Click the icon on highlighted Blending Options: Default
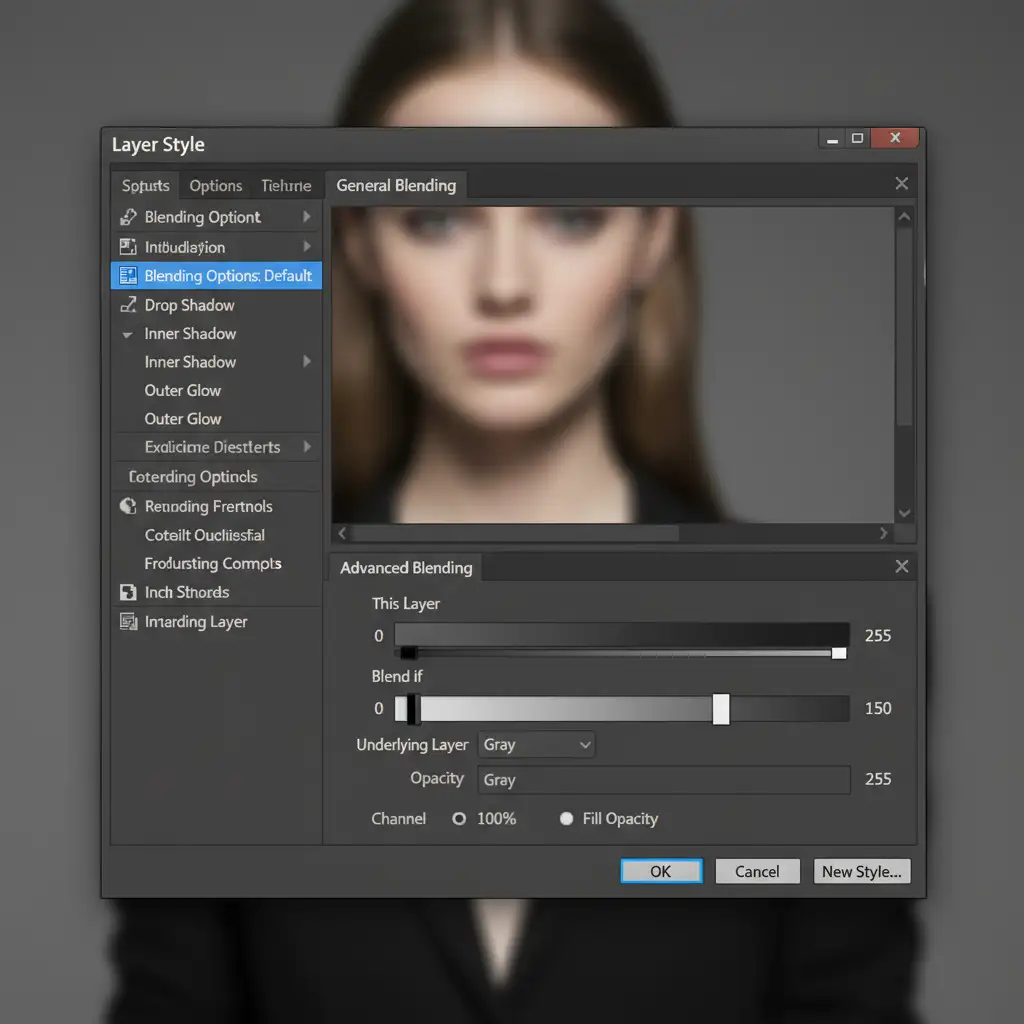This screenshot has height=1024, width=1024. pyautogui.click(x=128, y=276)
